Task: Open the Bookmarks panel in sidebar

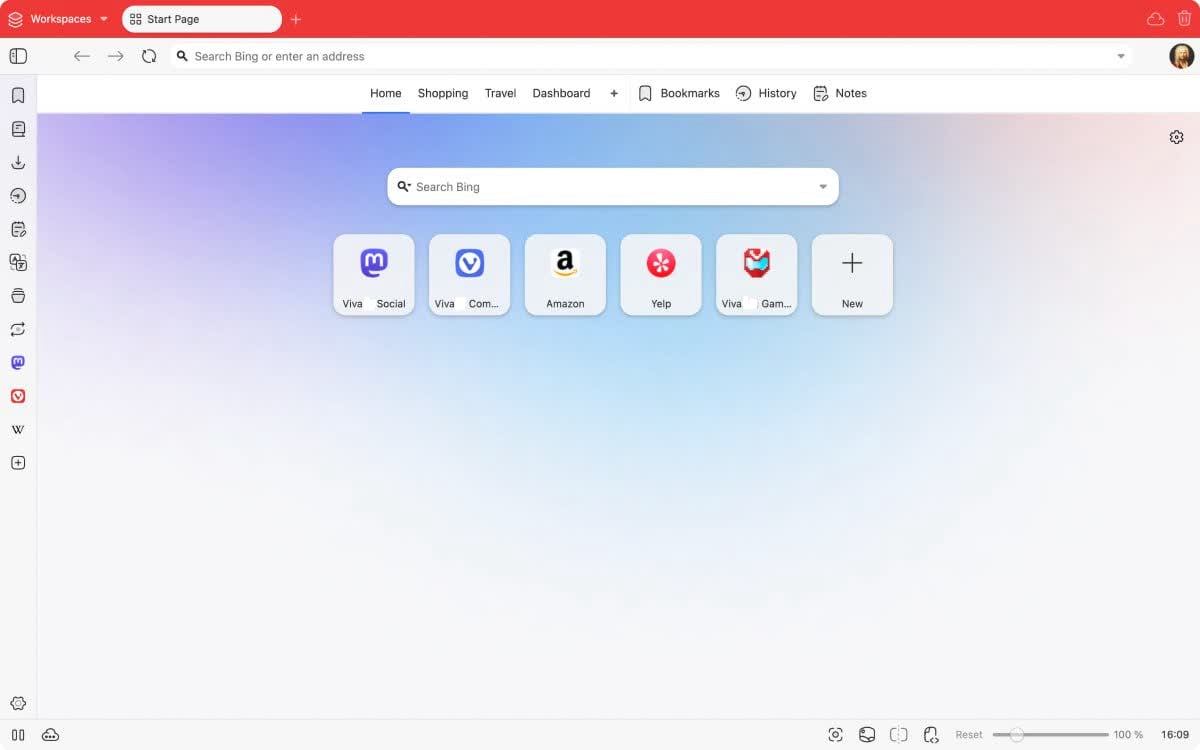Action: (18, 96)
